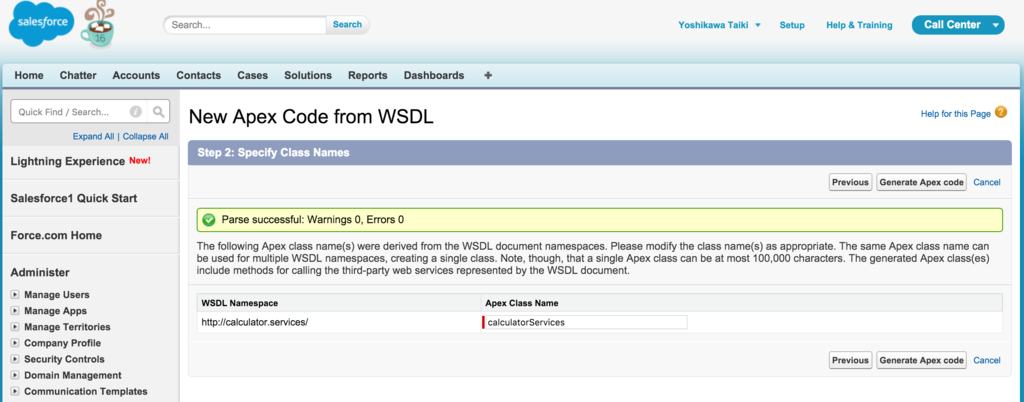Open Help for this Page link
The image size is (1024, 402).
(955, 114)
